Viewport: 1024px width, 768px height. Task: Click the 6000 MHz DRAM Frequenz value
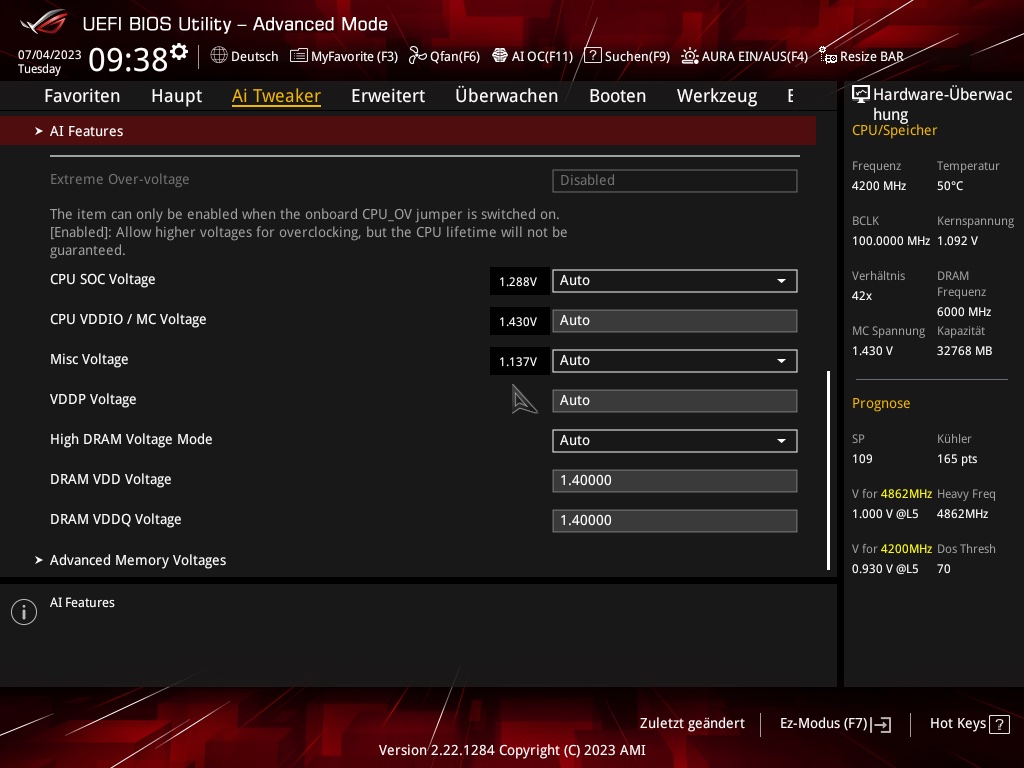(x=964, y=312)
